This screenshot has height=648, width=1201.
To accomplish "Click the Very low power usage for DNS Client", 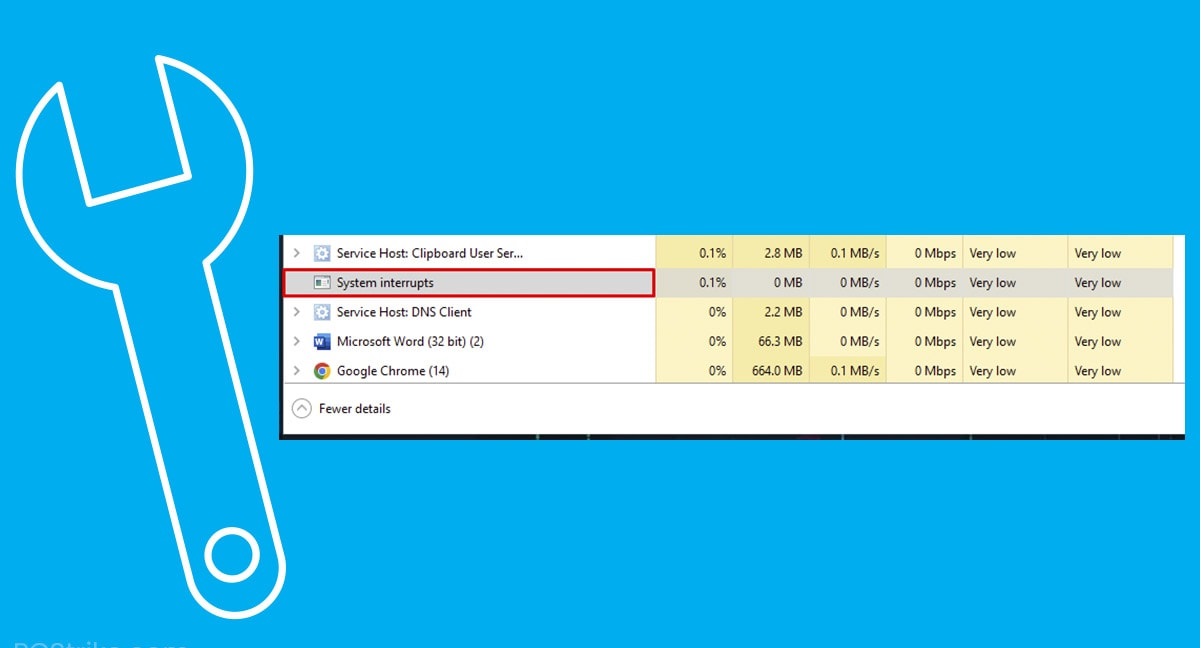I will pos(992,312).
